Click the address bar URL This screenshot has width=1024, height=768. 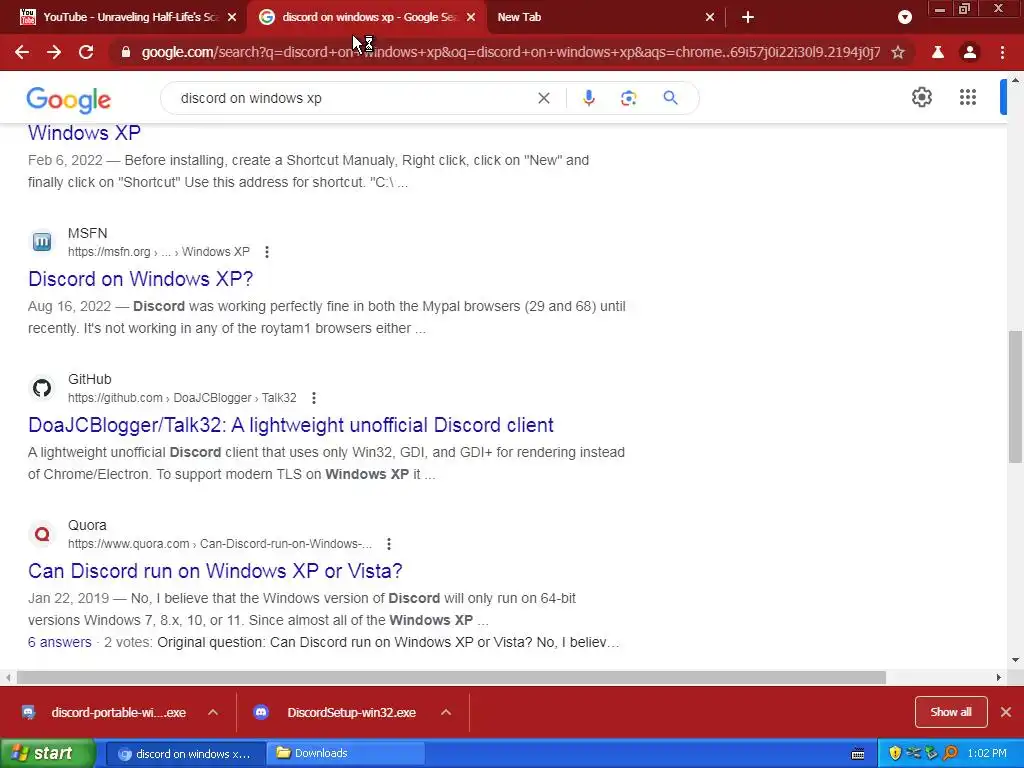point(511,52)
